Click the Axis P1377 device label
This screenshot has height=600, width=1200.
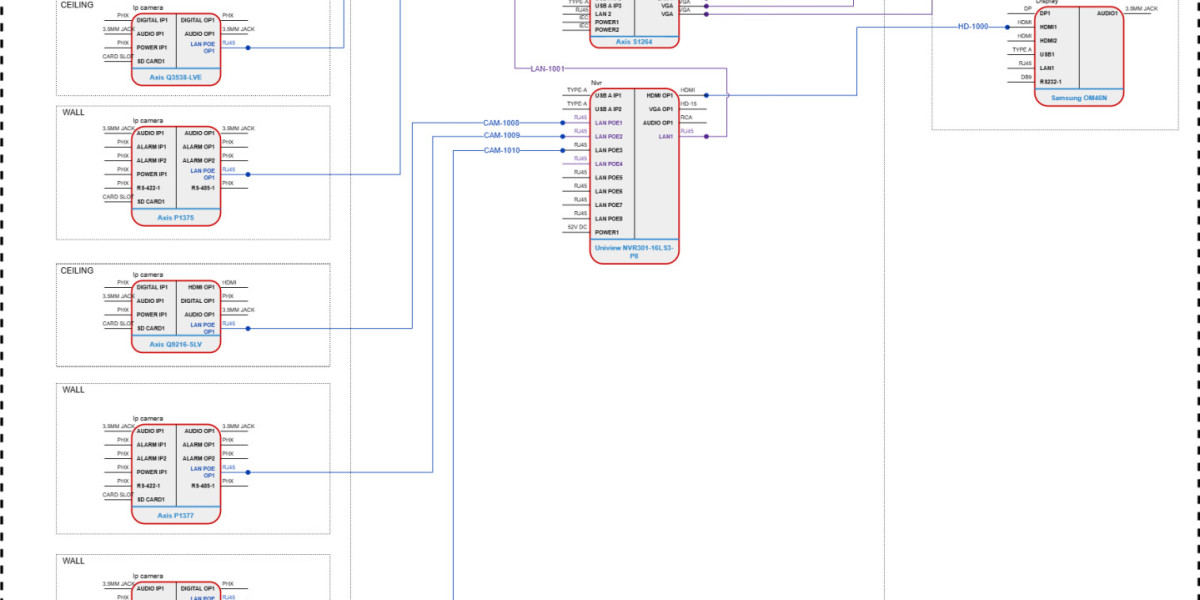point(176,516)
